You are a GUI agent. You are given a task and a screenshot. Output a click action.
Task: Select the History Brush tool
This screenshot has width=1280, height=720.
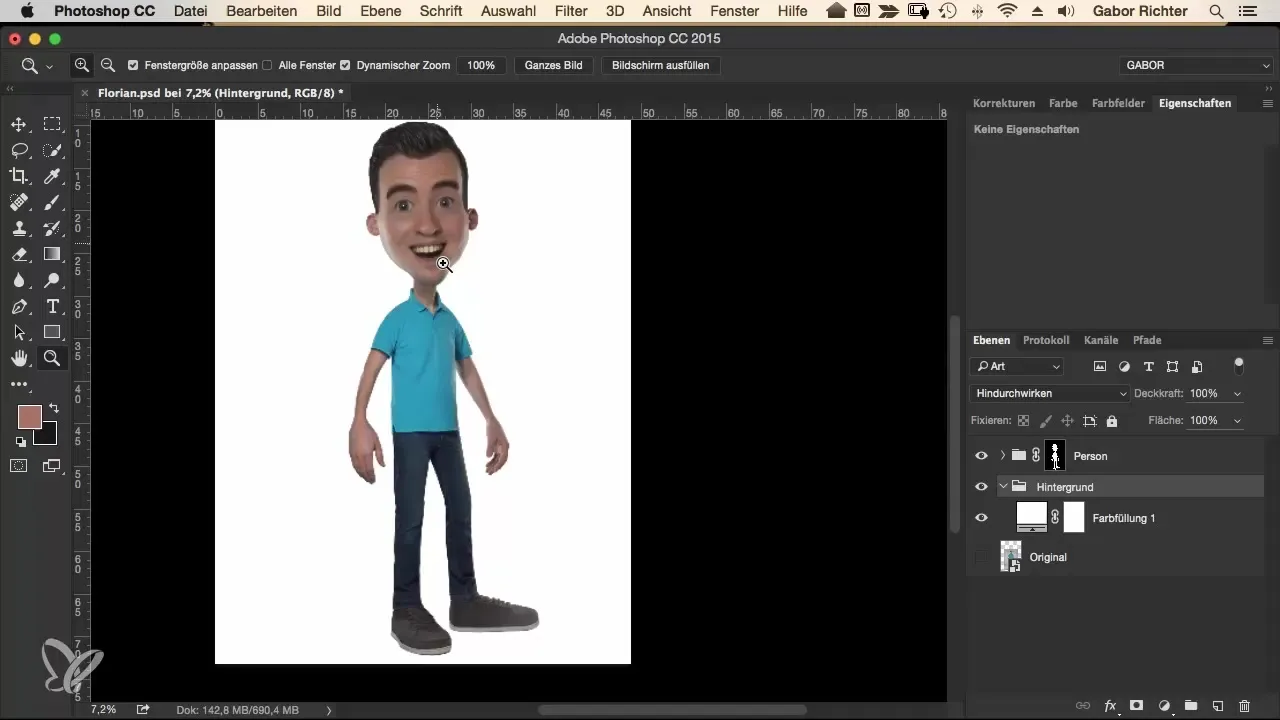(x=52, y=228)
